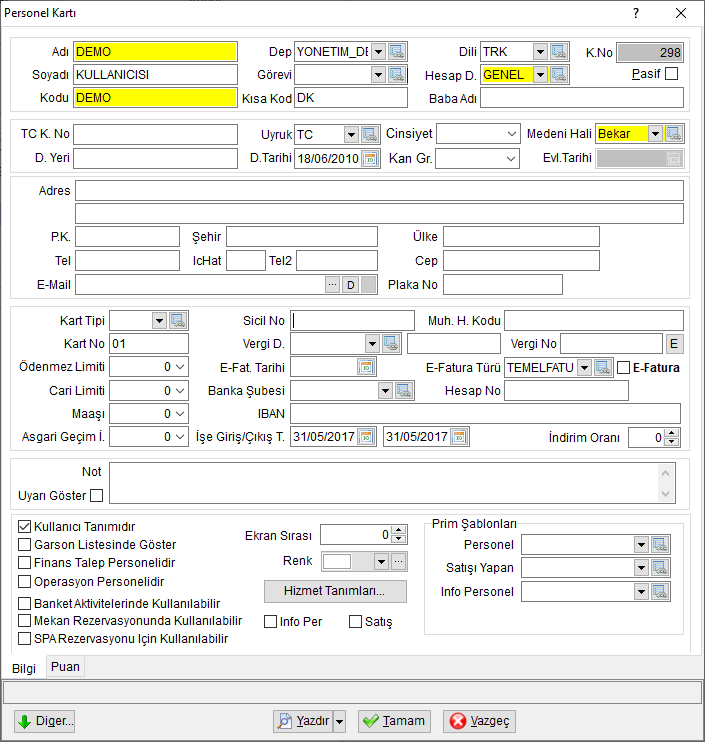
Task: Open the Cinsiyet dropdown
Action: click(x=511, y=134)
